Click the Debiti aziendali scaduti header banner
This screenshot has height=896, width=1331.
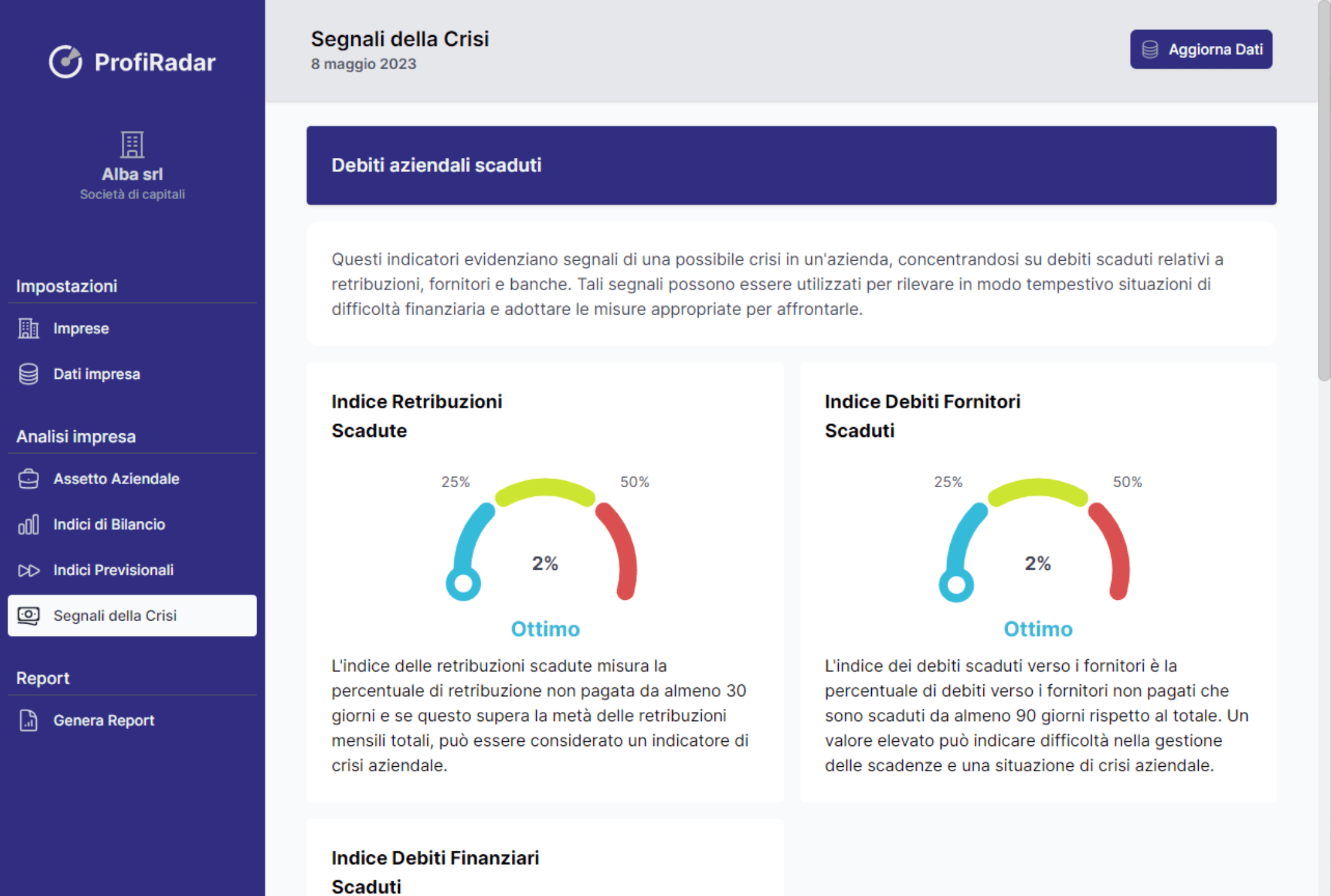pyautogui.click(x=791, y=165)
